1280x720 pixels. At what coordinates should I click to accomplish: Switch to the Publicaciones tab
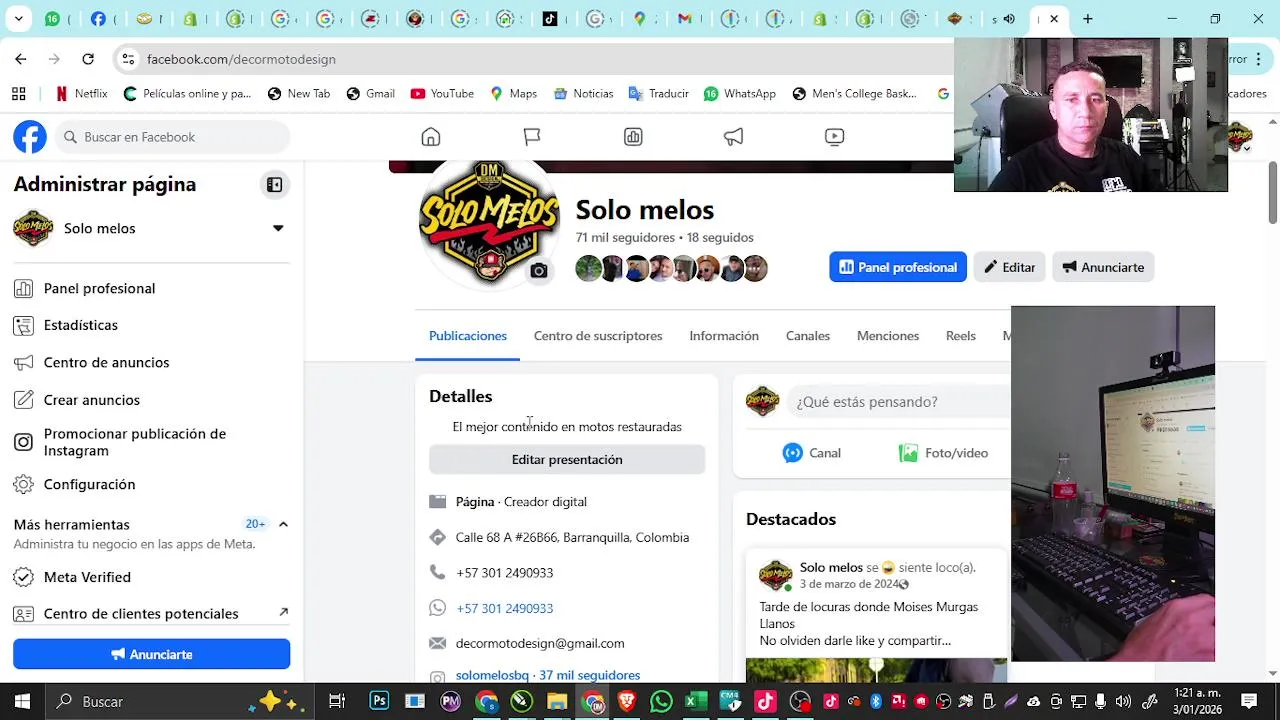click(468, 336)
